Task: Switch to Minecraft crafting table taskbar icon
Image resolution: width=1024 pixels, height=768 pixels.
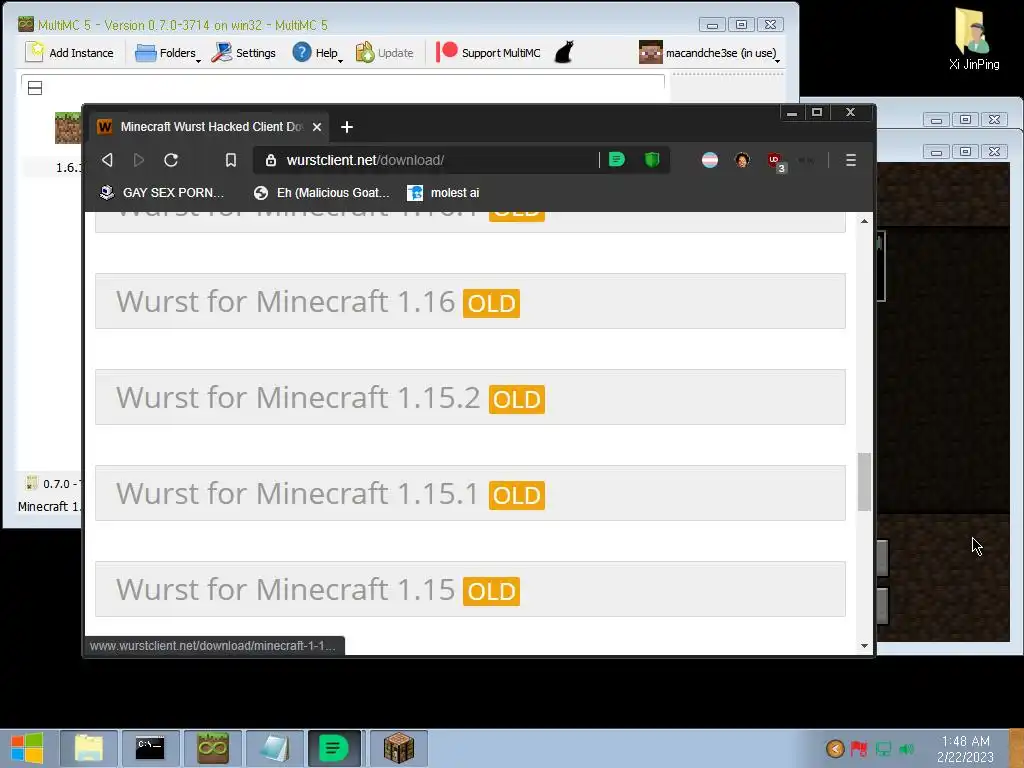Action: 399,748
